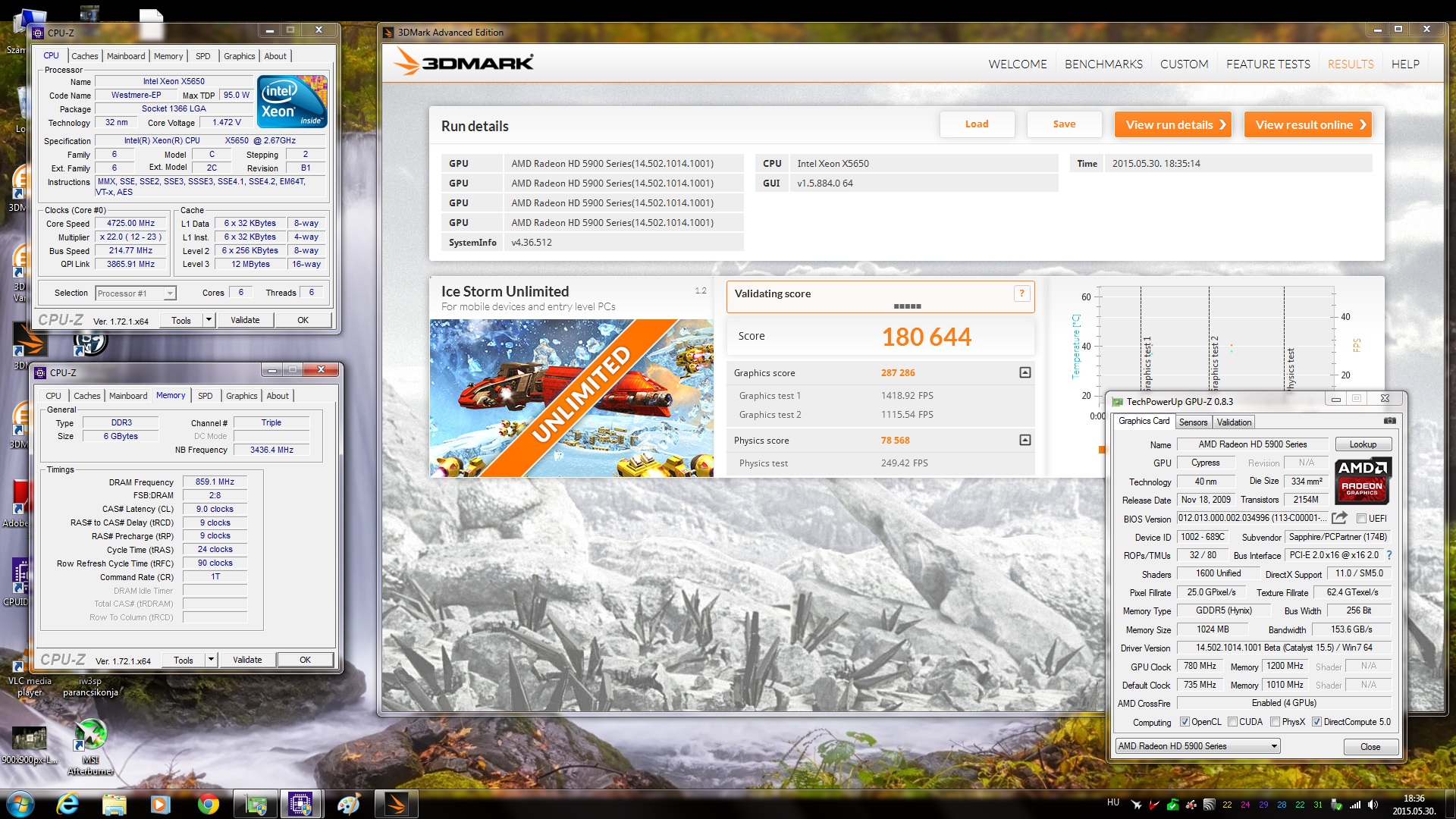Click the BIOS Version field in GPU-Z

[x=1252, y=518]
